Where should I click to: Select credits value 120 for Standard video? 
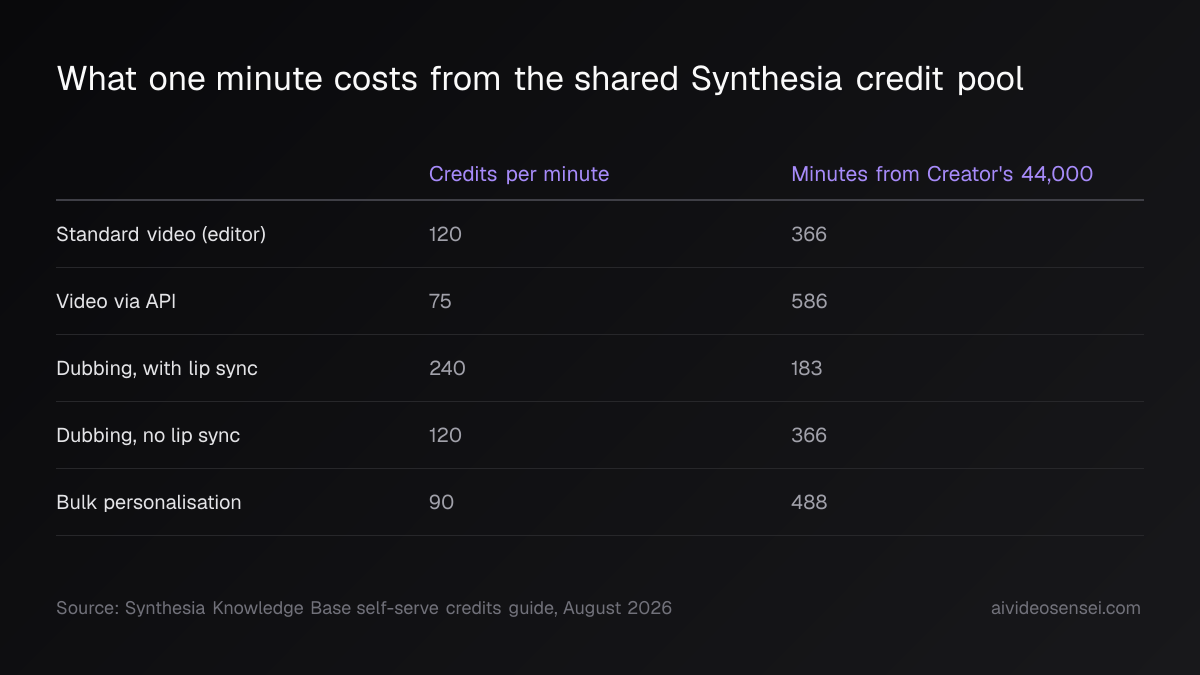click(445, 234)
